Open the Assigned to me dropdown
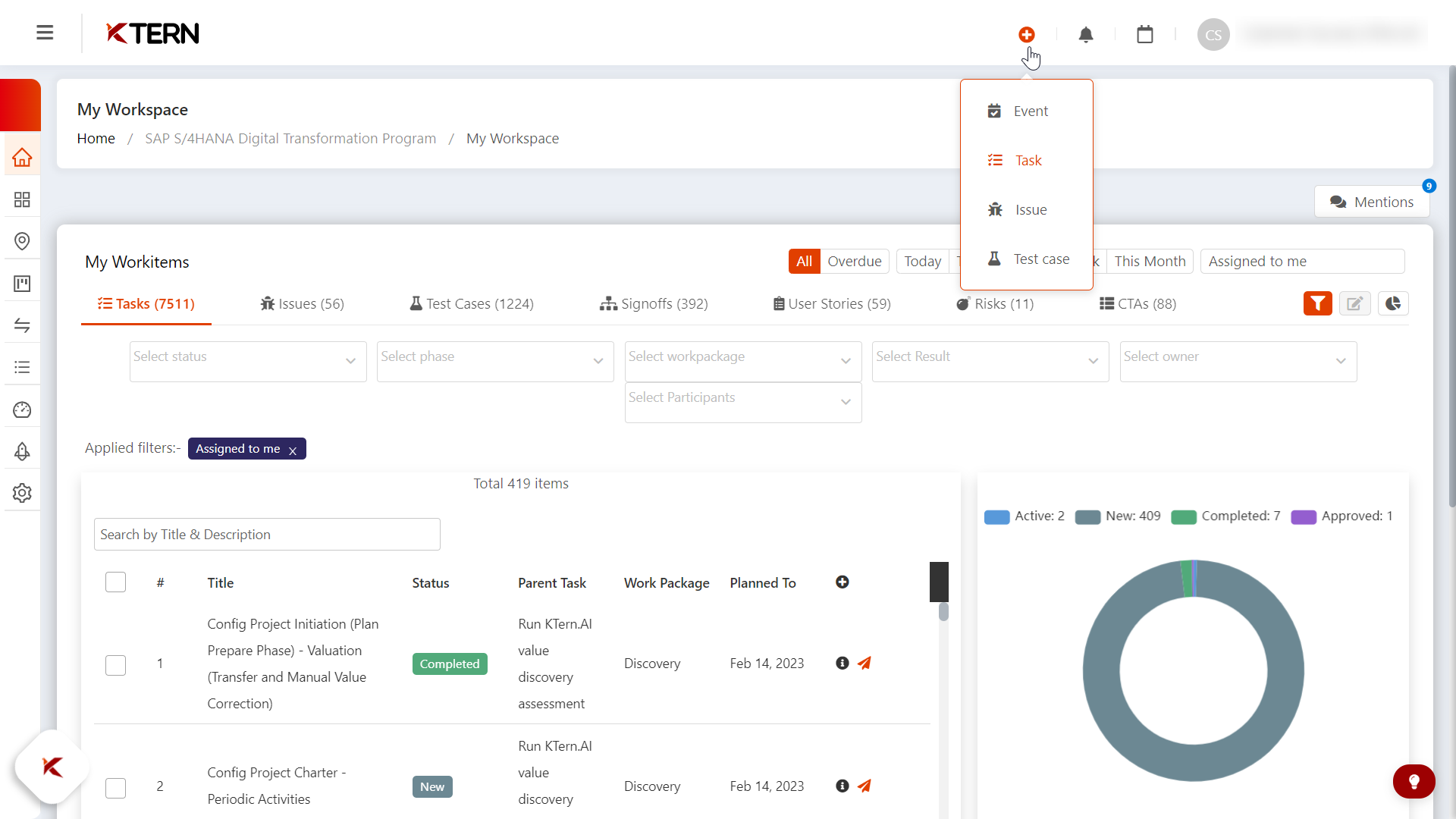The image size is (1456, 819). (x=1302, y=262)
